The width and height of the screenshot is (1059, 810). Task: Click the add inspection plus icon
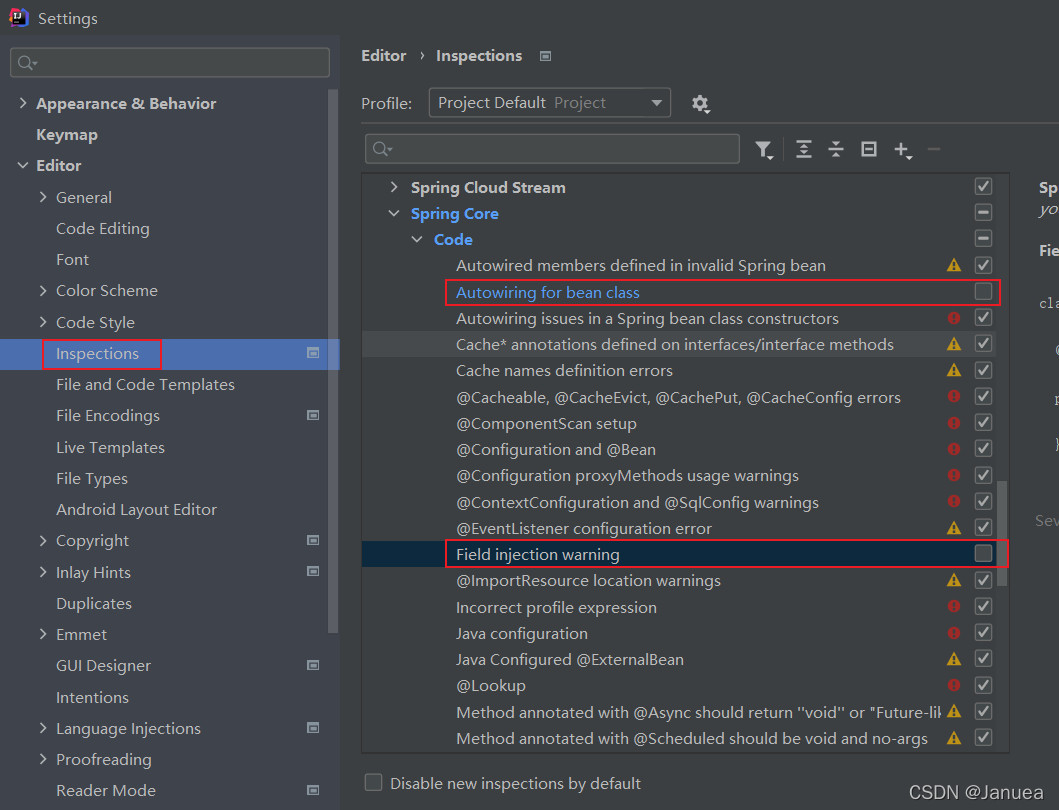point(902,149)
